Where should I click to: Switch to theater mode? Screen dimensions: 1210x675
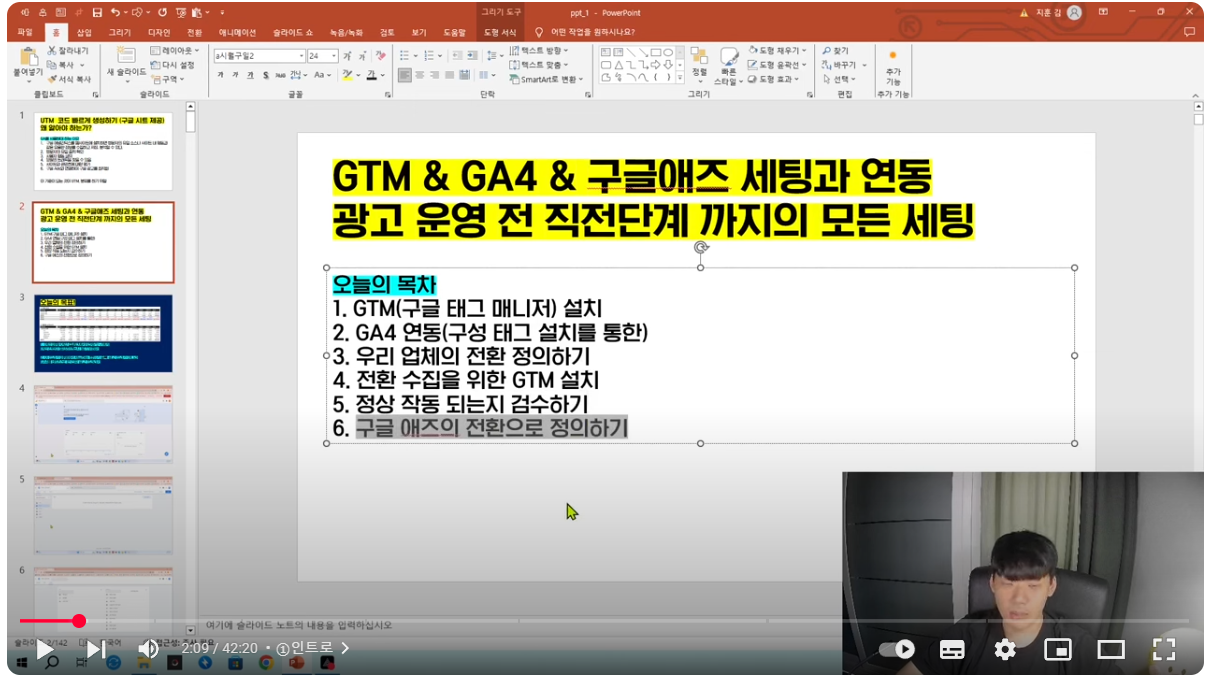(x=1111, y=649)
